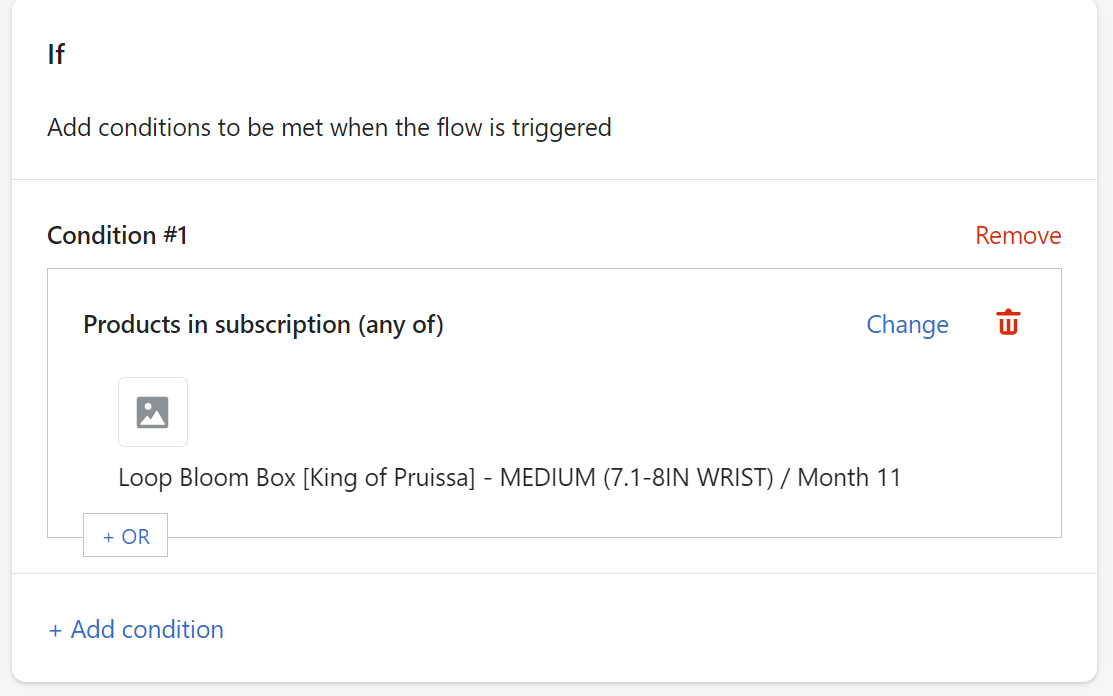Click the 'Products in subscription' label
The width and height of the screenshot is (1113, 696).
pyautogui.click(x=217, y=325)
